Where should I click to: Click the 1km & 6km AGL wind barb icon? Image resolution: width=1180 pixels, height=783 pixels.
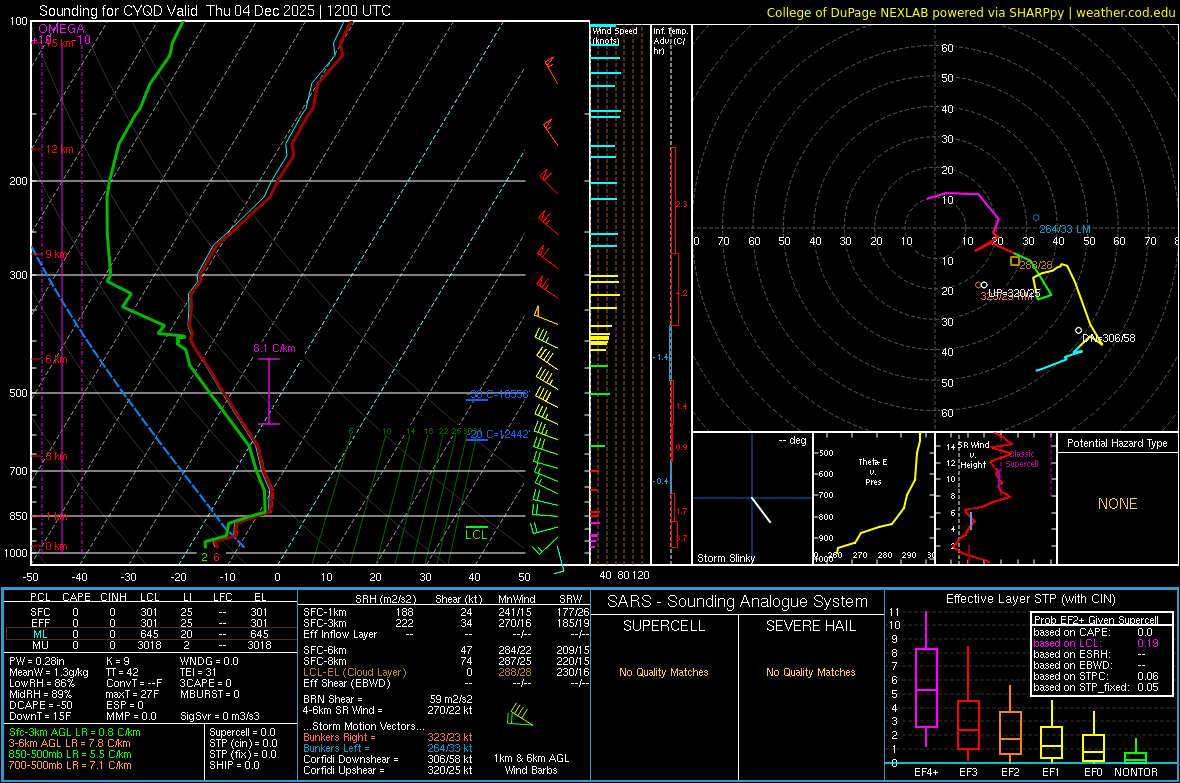click(x=519, y=714)
